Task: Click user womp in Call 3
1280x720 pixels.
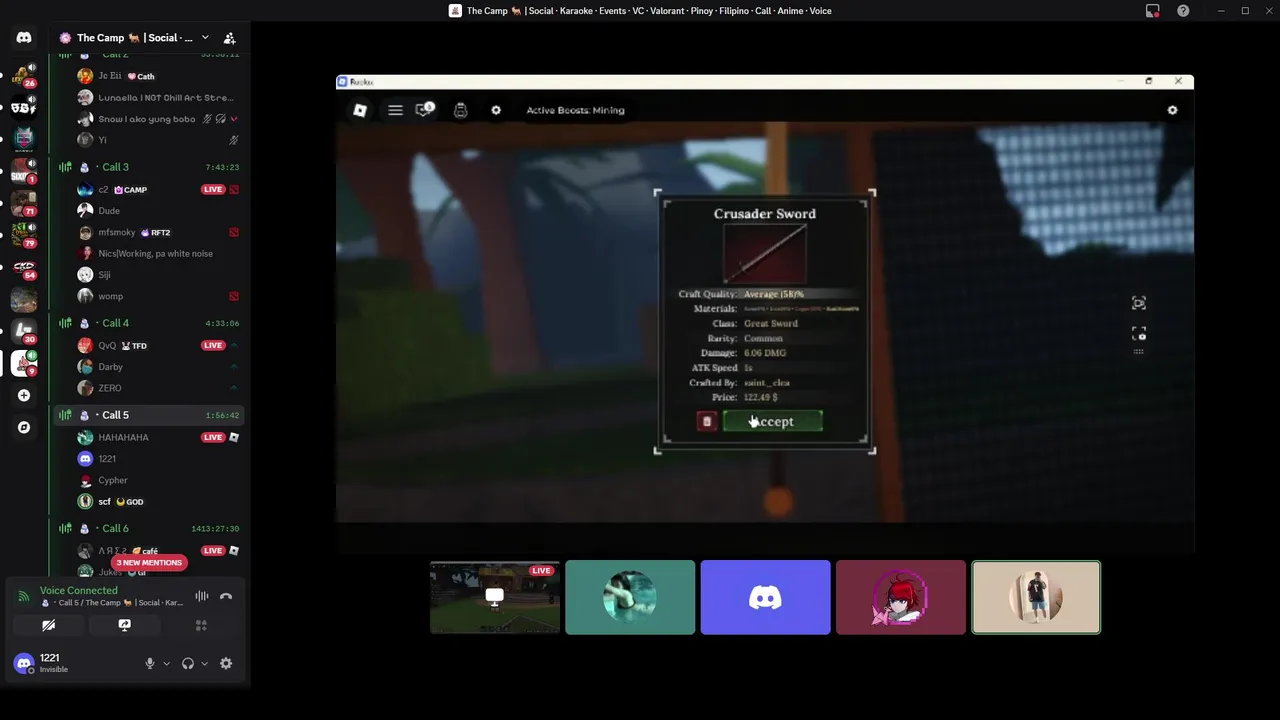Action: pyautogui.click(x=158, y=296)
